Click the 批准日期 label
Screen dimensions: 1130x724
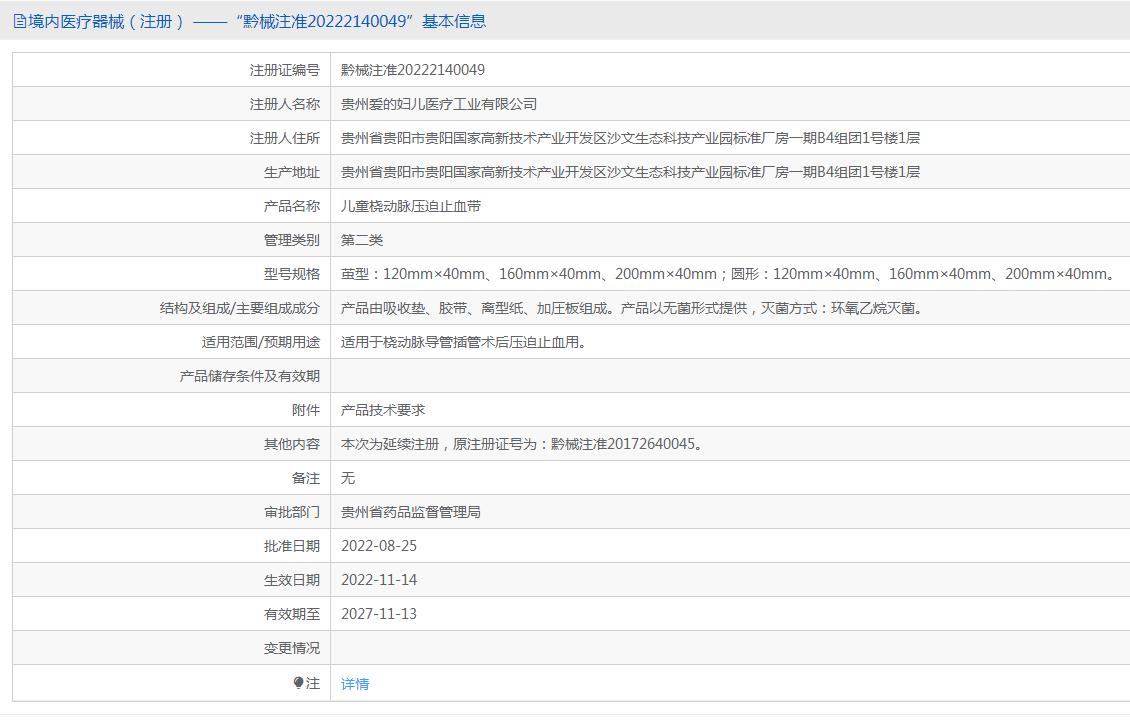(292, 546)
